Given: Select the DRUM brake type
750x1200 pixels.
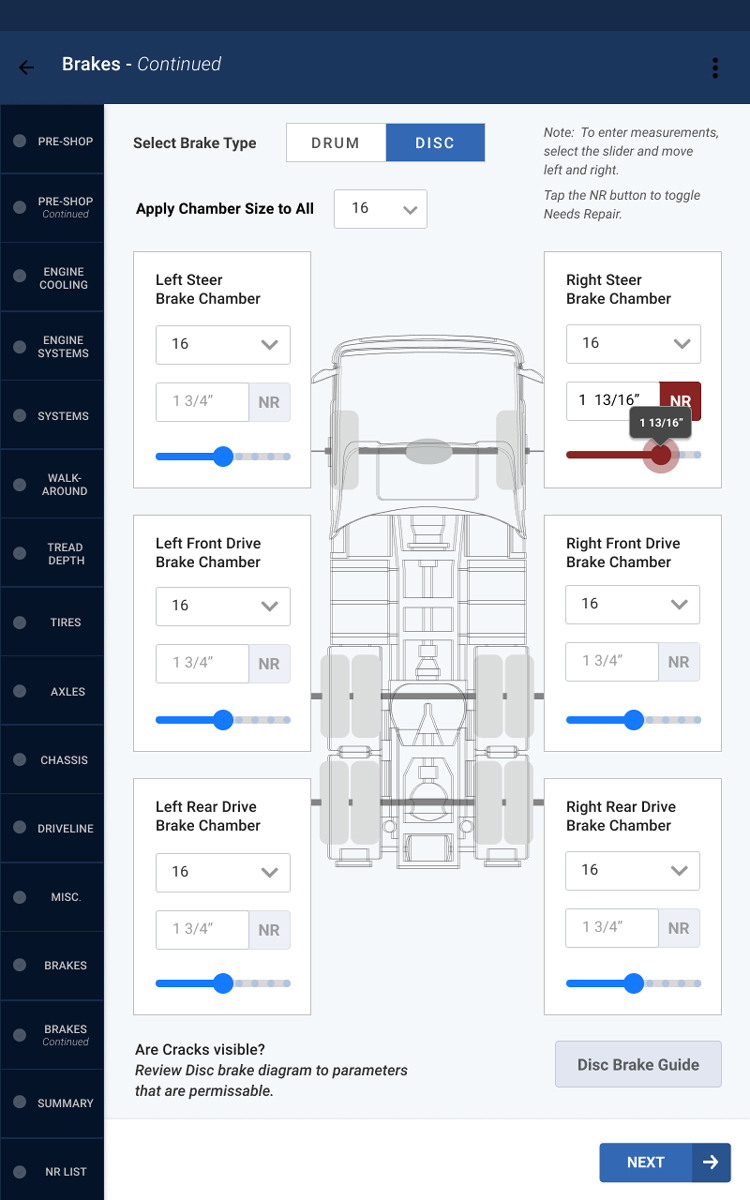Looking at the screenshot, I should pos(335,143).
